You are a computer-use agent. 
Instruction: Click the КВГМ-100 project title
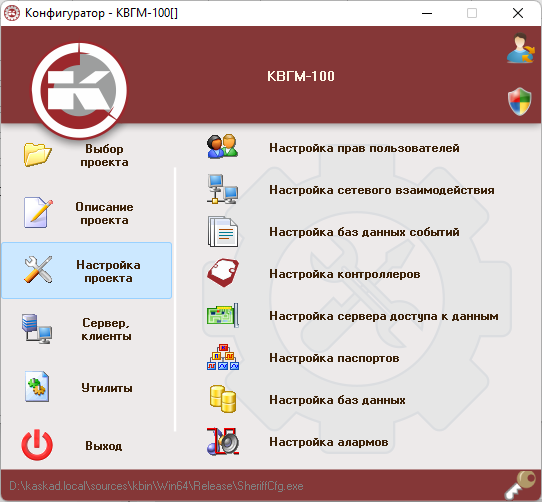pyautogui.click(x=301, y=76)
